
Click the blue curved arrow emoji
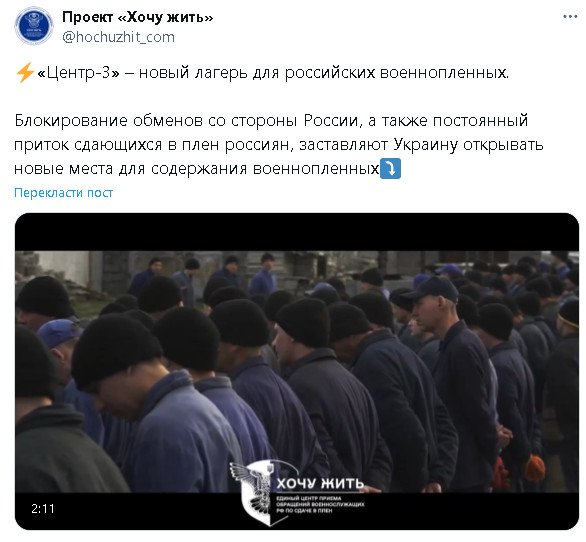pos(390,169)
